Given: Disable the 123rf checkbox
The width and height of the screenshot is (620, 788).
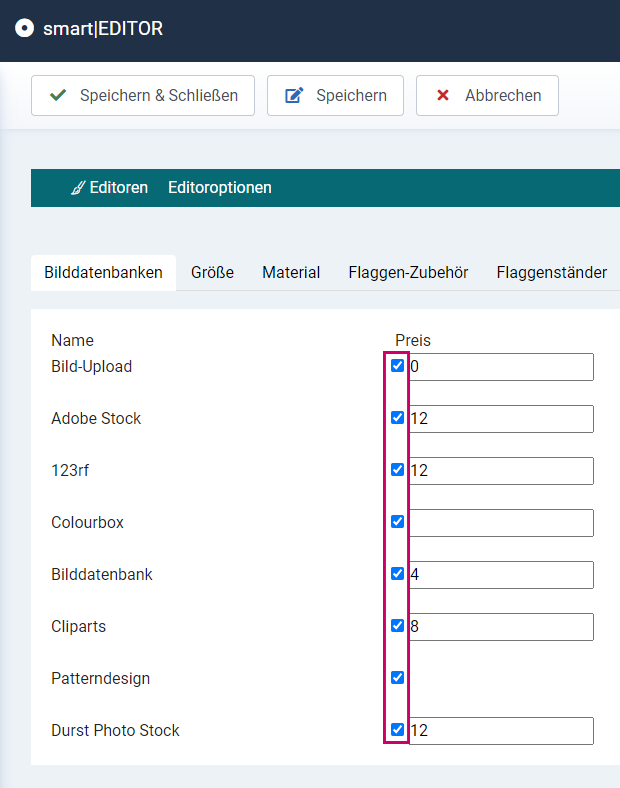Looking at the screenshot, I should (x=397, y=469).
